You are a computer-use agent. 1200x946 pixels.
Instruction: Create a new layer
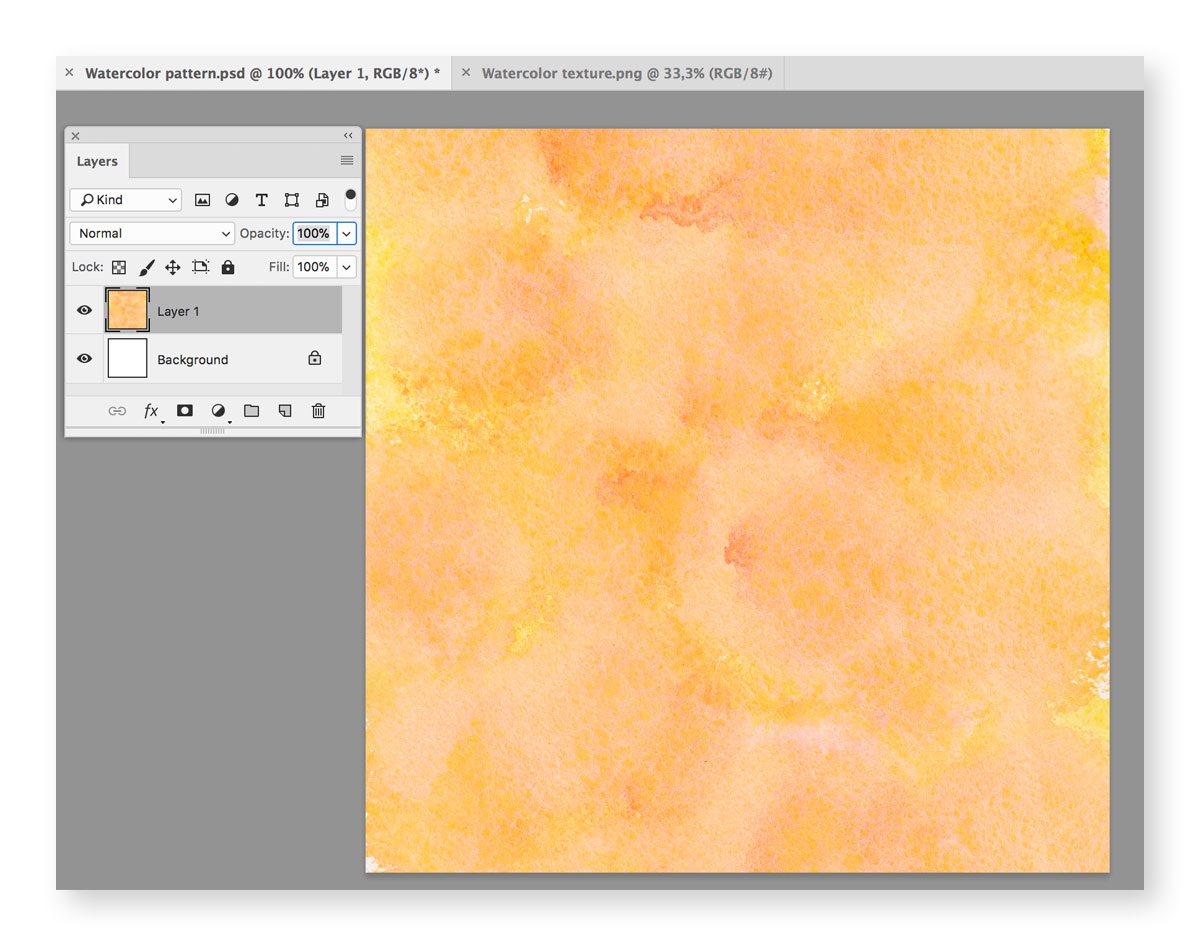(x=285, y=411)
